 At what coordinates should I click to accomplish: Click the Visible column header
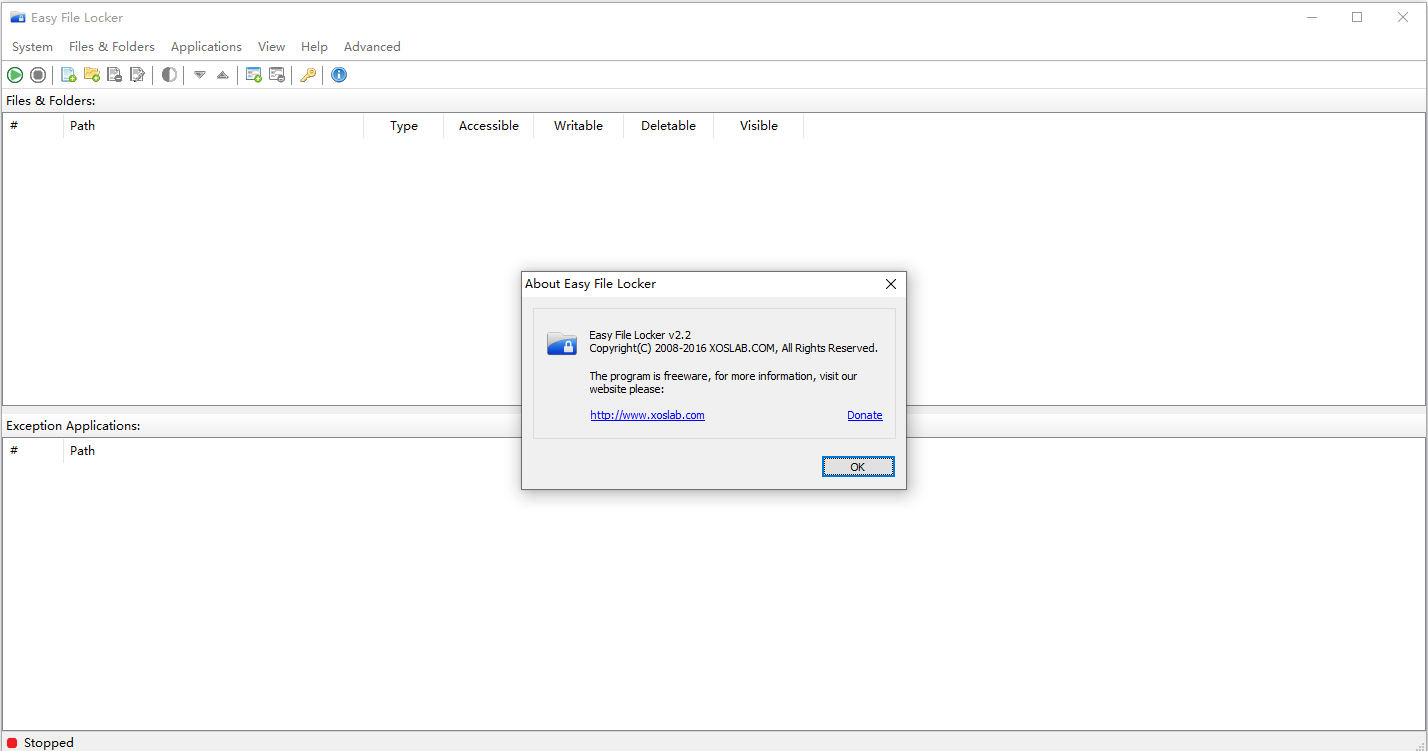click(759, 126)
